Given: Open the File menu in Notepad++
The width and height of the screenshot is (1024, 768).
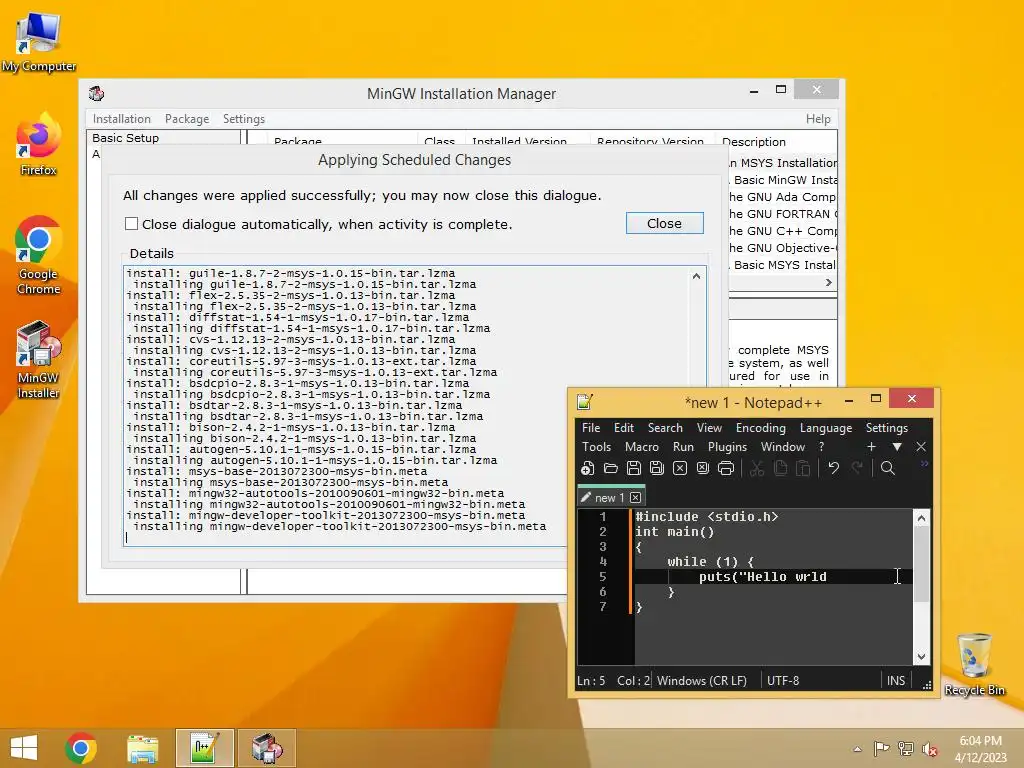Looking at the screenshot, I should [591, 428].
